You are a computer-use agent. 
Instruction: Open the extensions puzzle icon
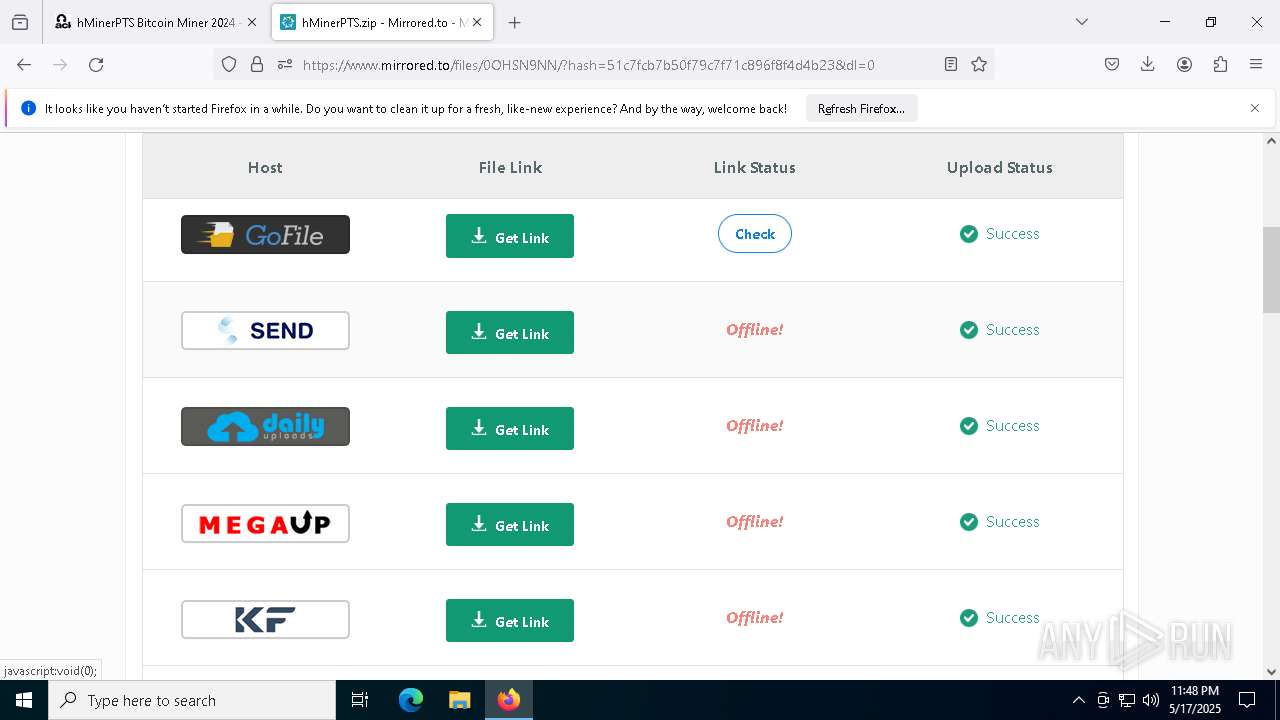point(1220,64)
